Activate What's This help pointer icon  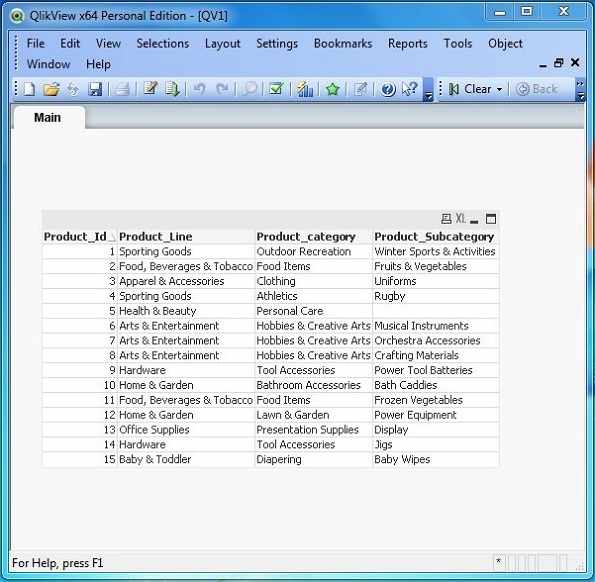410,89
